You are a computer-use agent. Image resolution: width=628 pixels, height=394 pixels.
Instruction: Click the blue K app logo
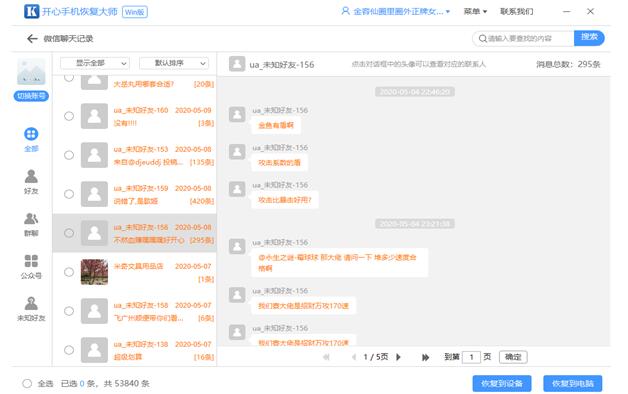point(32,11)
